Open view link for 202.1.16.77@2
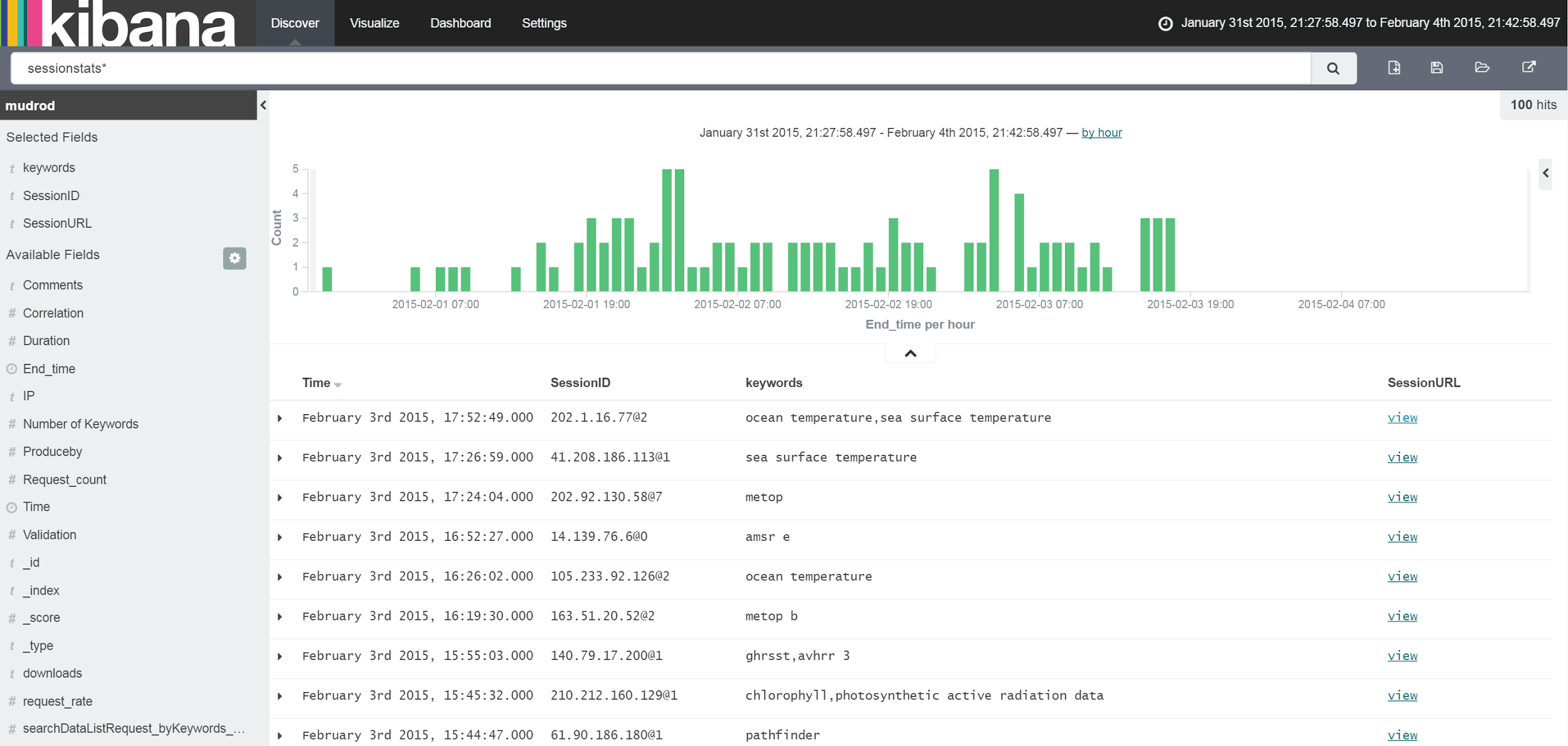The image size is (1568, 746). click(1402, 418)
